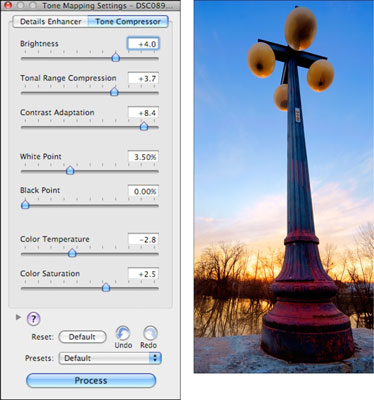Click the White Point percentage field
Viewport: 374px width, 400px height.
pos(143,157)
